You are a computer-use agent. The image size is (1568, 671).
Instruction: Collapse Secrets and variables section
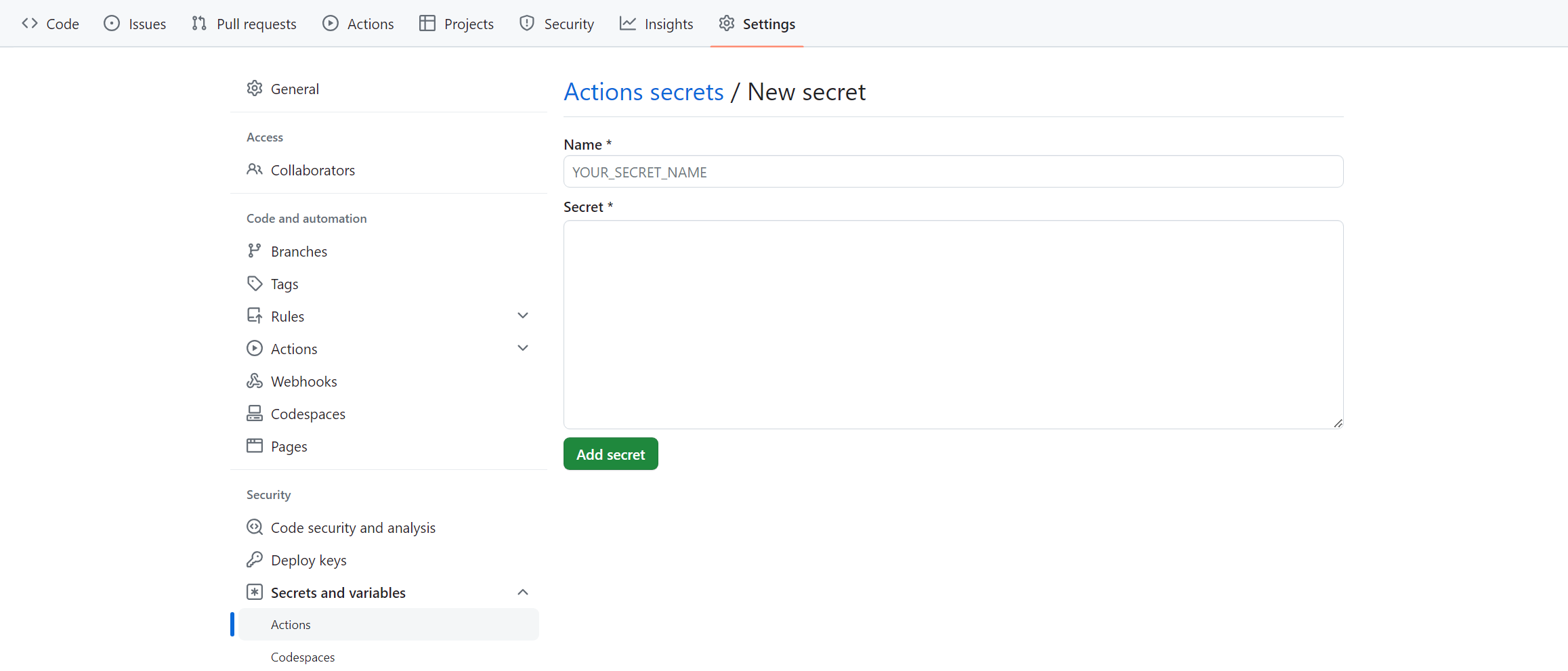point(523,592)
